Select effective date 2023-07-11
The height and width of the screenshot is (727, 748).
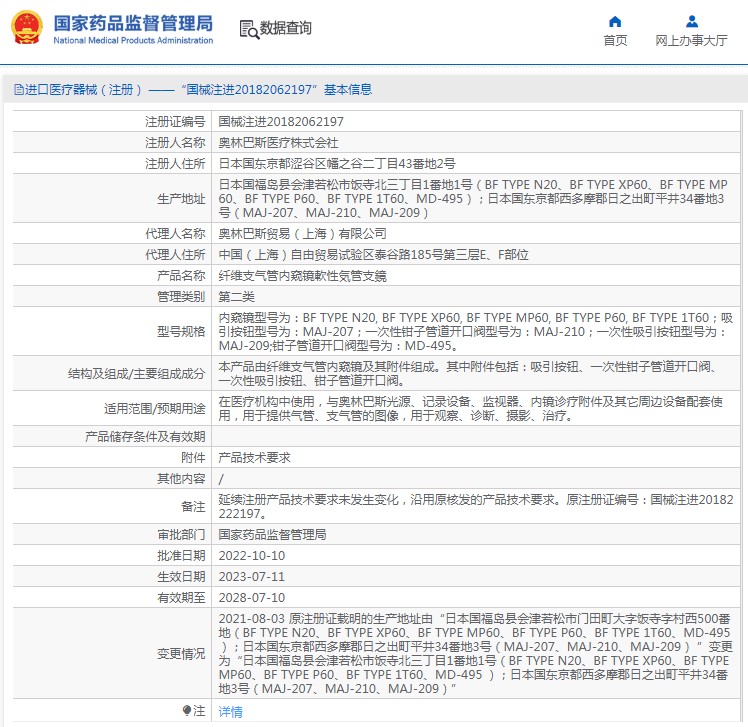click(x=251, y=577)
